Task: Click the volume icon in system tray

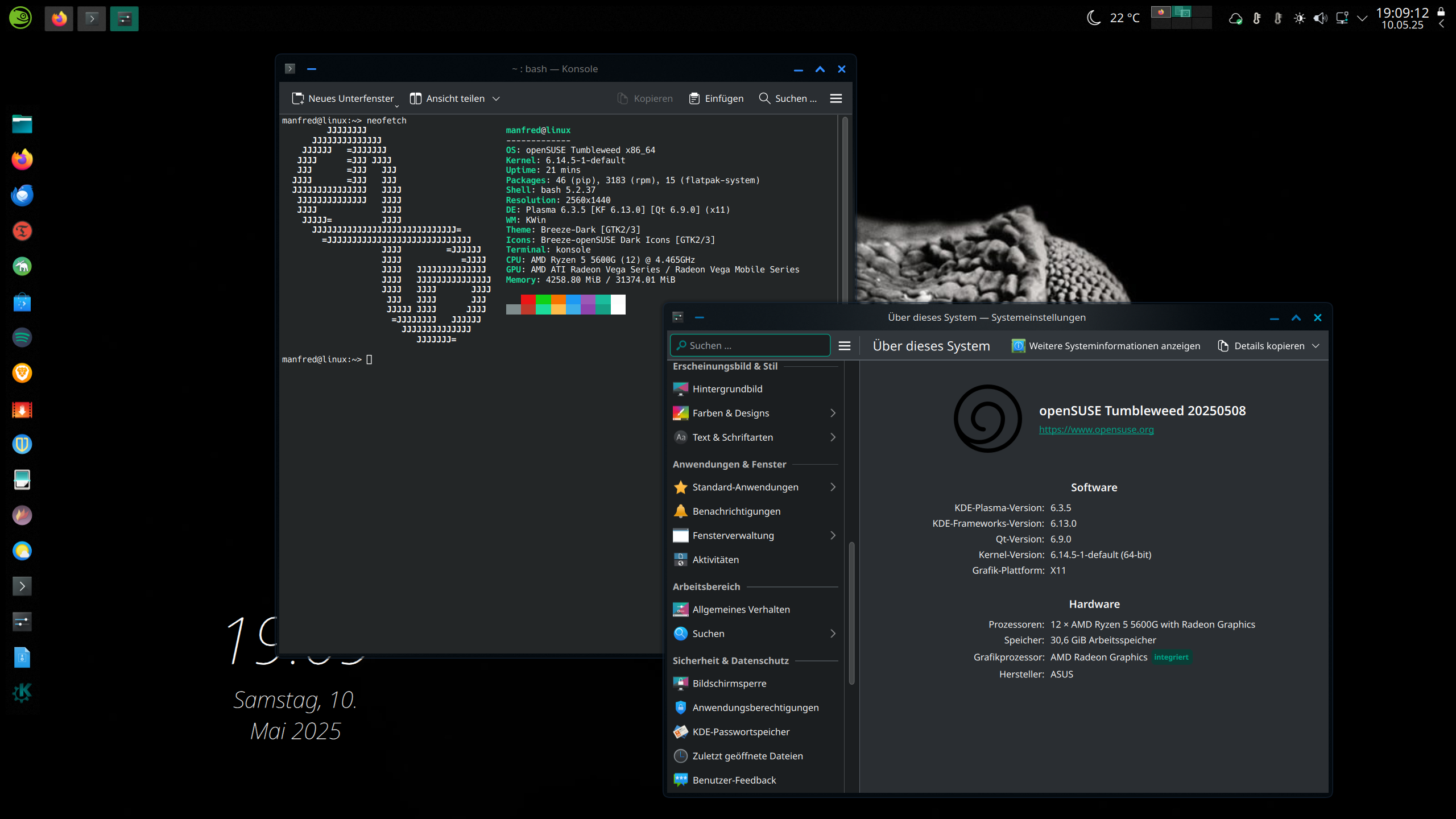Action: pyautogui.click(x=1320, y=19)
